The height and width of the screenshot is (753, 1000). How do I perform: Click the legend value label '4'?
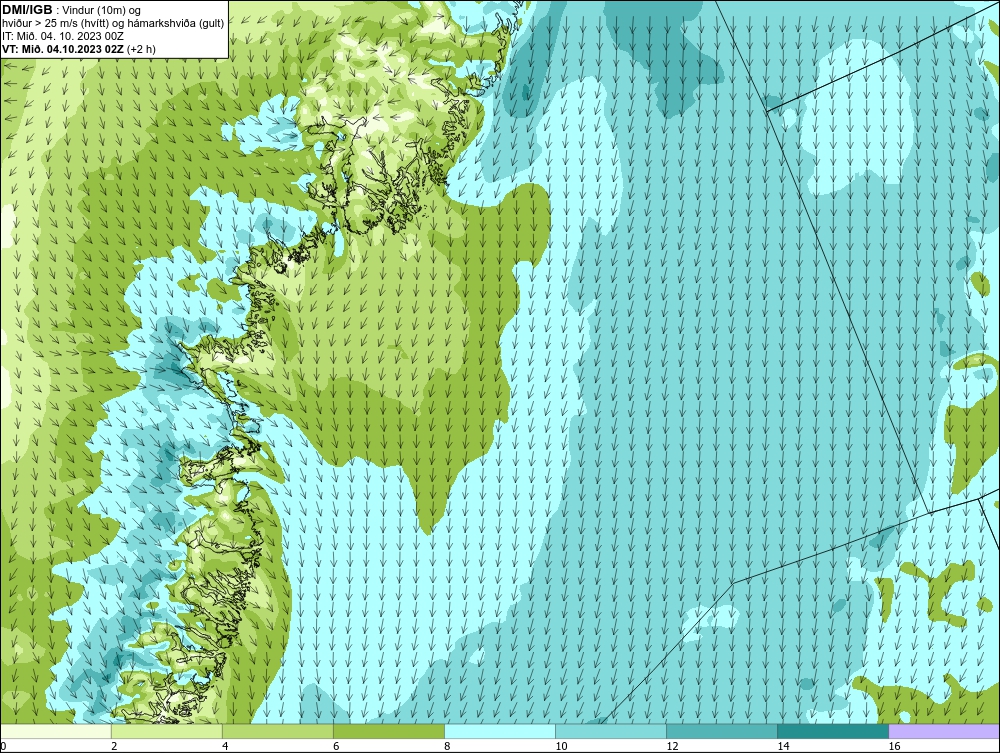point(225,746)
